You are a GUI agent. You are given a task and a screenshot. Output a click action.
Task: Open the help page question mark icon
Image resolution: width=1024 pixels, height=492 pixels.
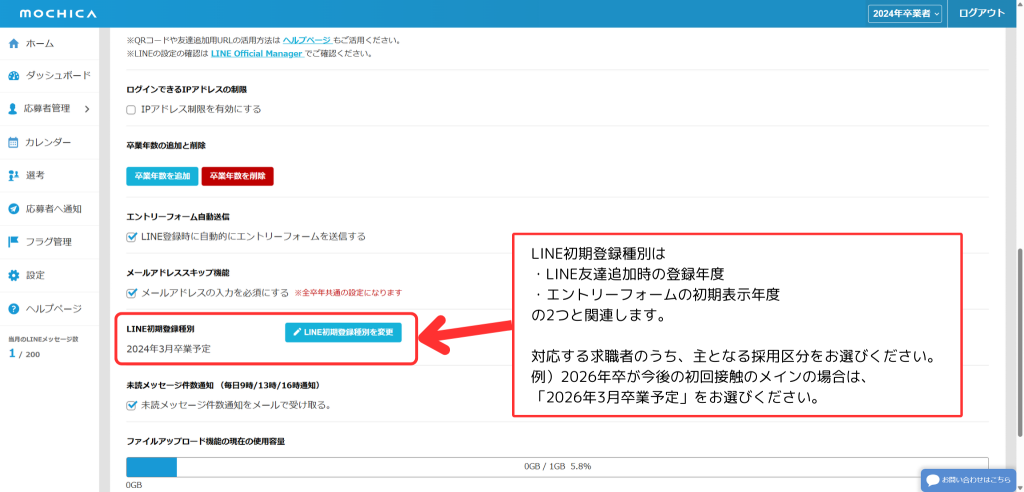[x=14, y=309]
